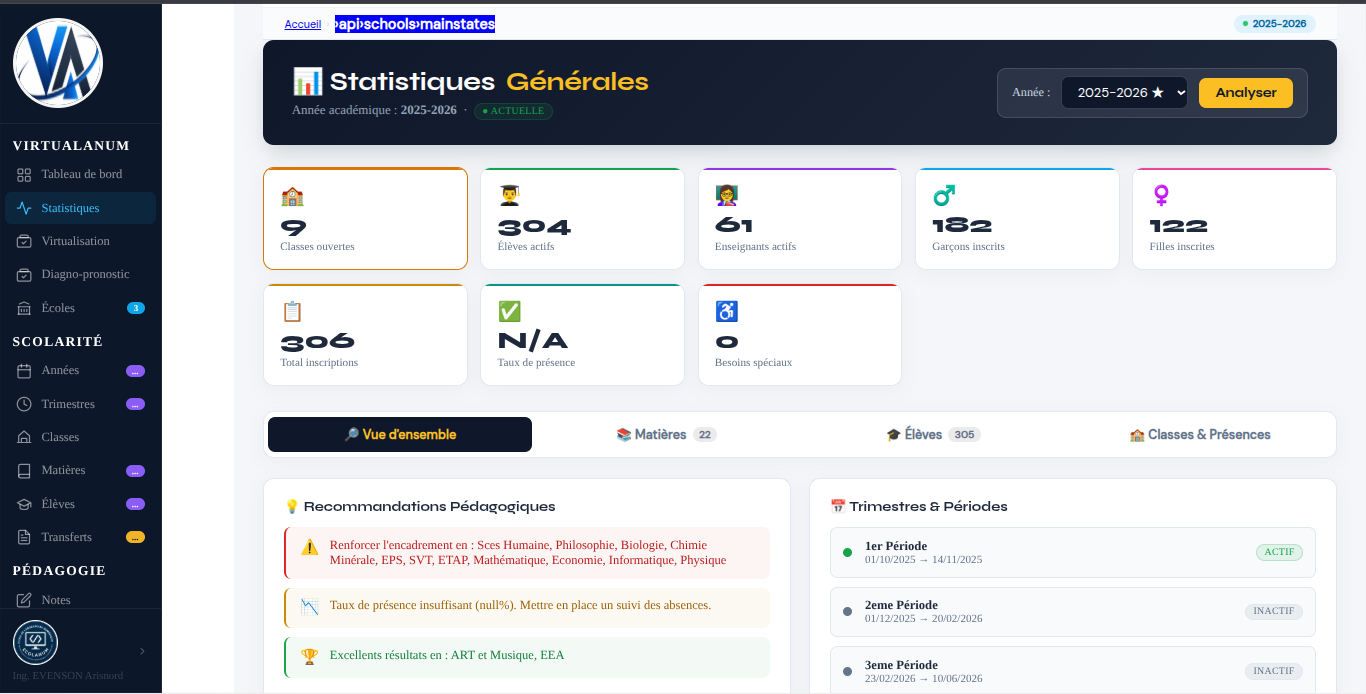Viewport: 1366px width, 694px height.
Task: Click the 'Renforcer l'encadrement' recommendation
Action: (527, 553)
